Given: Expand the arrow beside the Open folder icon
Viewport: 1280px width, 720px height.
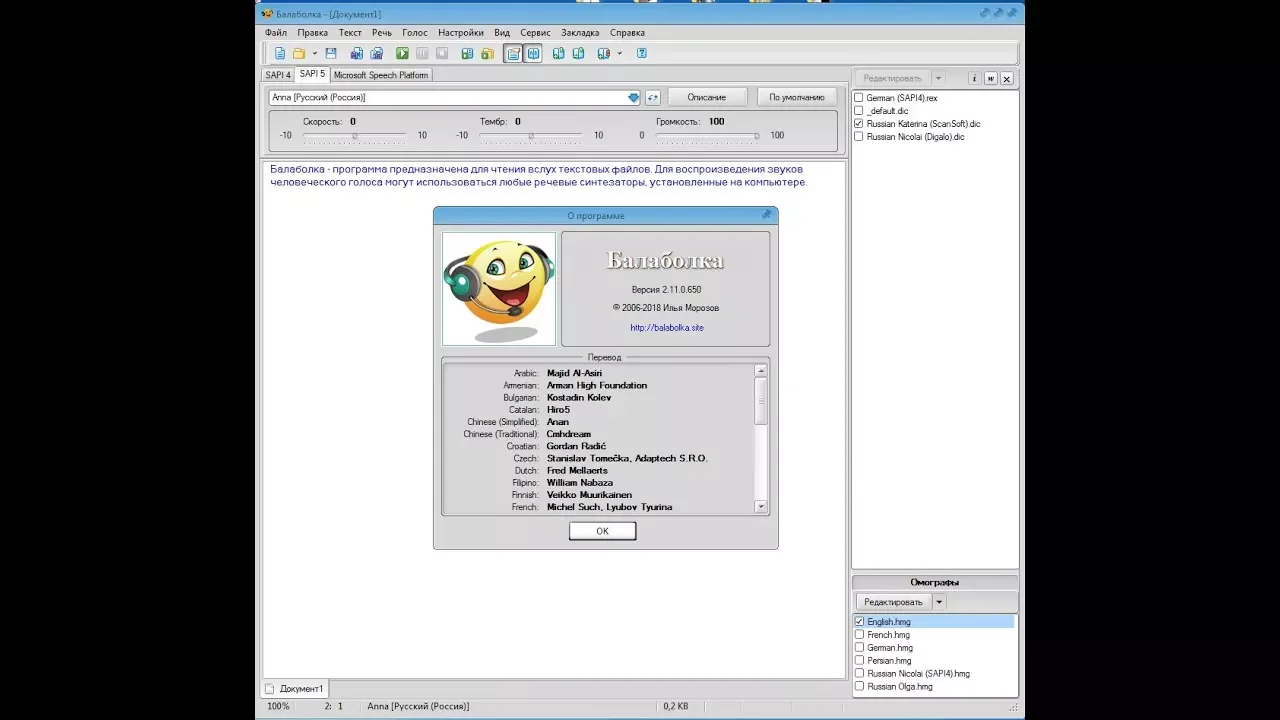Looking at the screenshot, I should (x=314, y=54).
